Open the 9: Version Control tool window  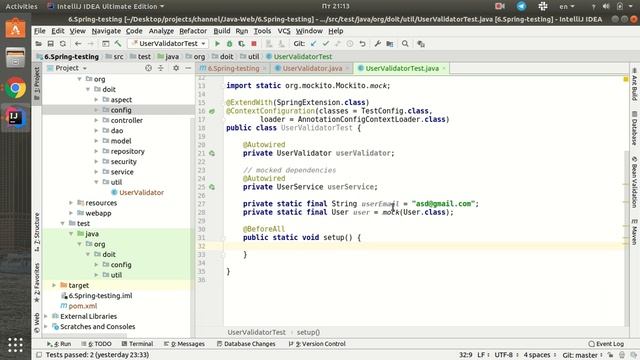click(317, 344)
